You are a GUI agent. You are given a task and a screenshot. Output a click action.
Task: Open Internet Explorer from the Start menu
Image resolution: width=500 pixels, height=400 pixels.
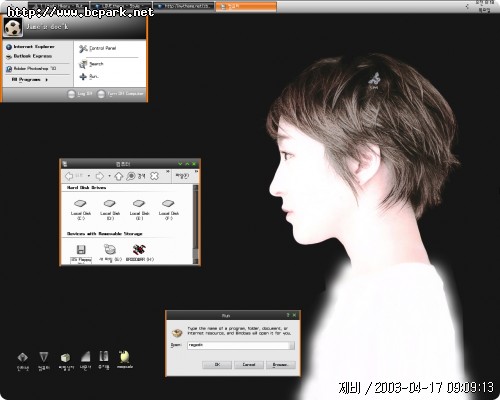[30, 47]
